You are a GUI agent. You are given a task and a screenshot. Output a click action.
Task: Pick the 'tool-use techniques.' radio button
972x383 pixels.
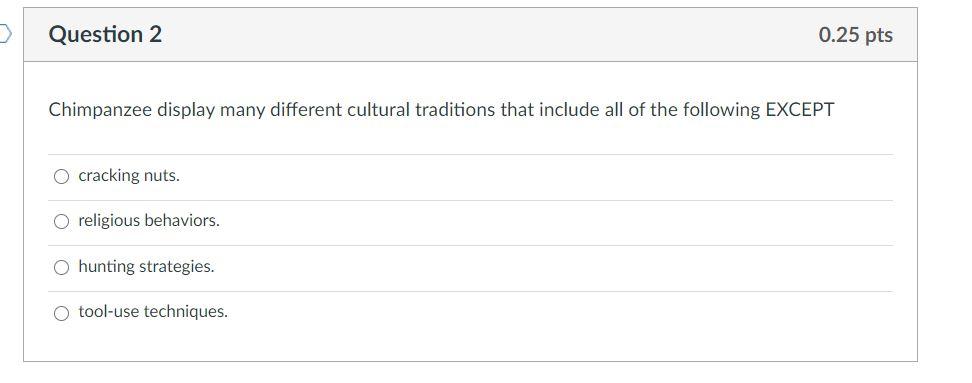coord(61,313)
